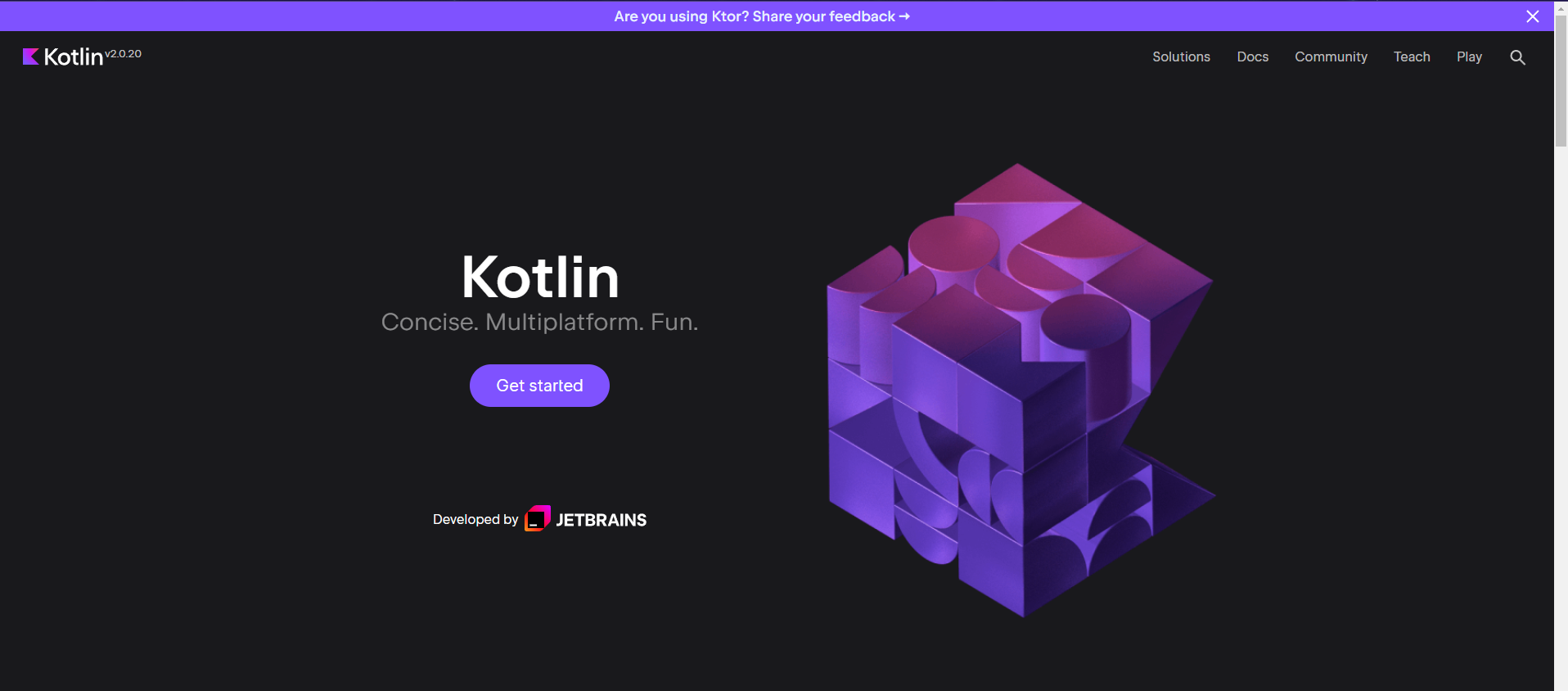Image resolution: width=1568 pixels, height=691 pixels.
Task: Open the Community menu
Action: [1331, 56]
